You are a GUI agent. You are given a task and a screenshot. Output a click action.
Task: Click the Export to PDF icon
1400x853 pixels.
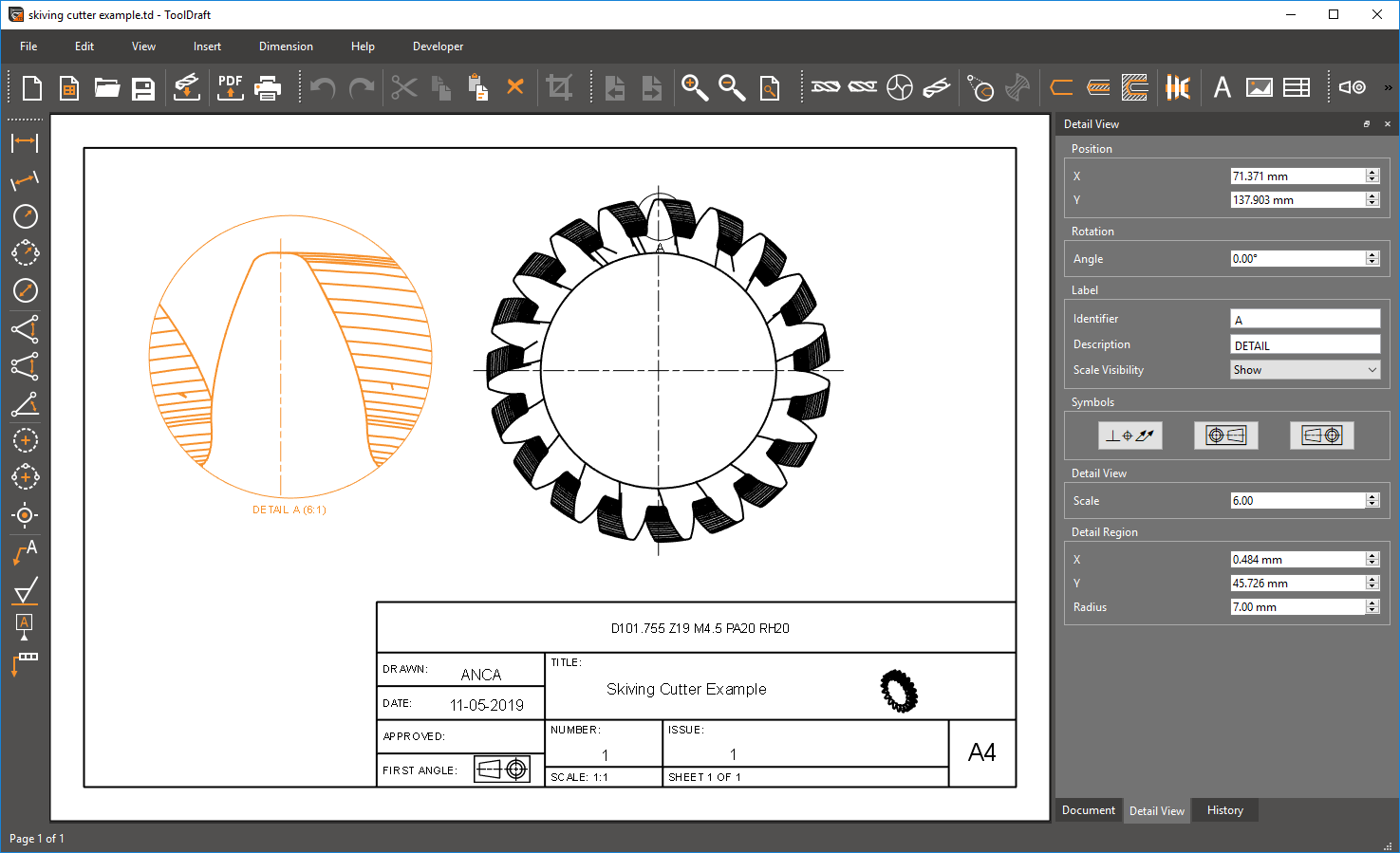pyautogui.click(x=230, y=87)
